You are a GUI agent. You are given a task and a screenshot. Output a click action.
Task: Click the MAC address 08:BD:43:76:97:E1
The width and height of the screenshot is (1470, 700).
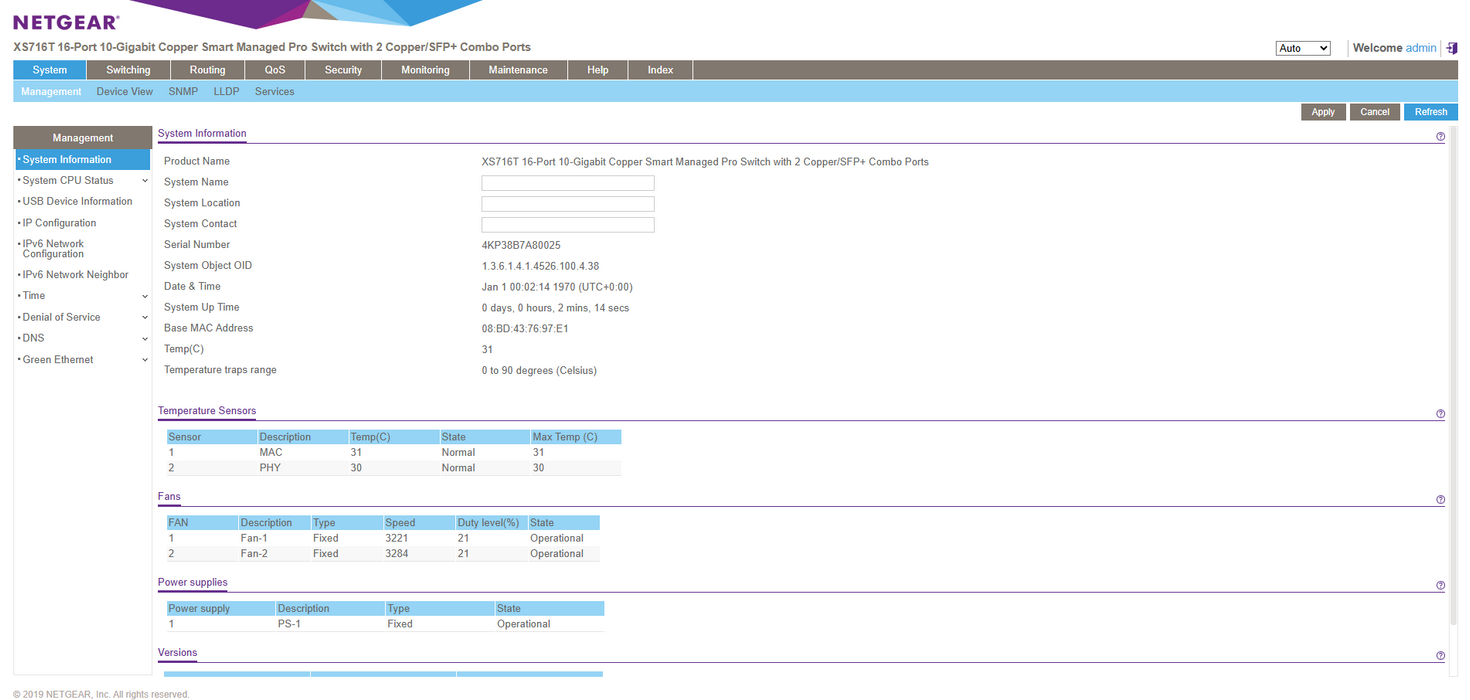[x=525, y=329]
